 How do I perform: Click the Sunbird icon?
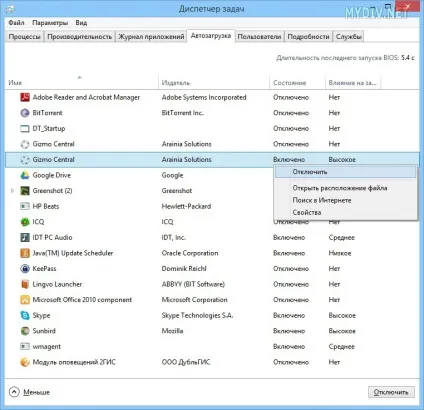(x=25, y=331)
